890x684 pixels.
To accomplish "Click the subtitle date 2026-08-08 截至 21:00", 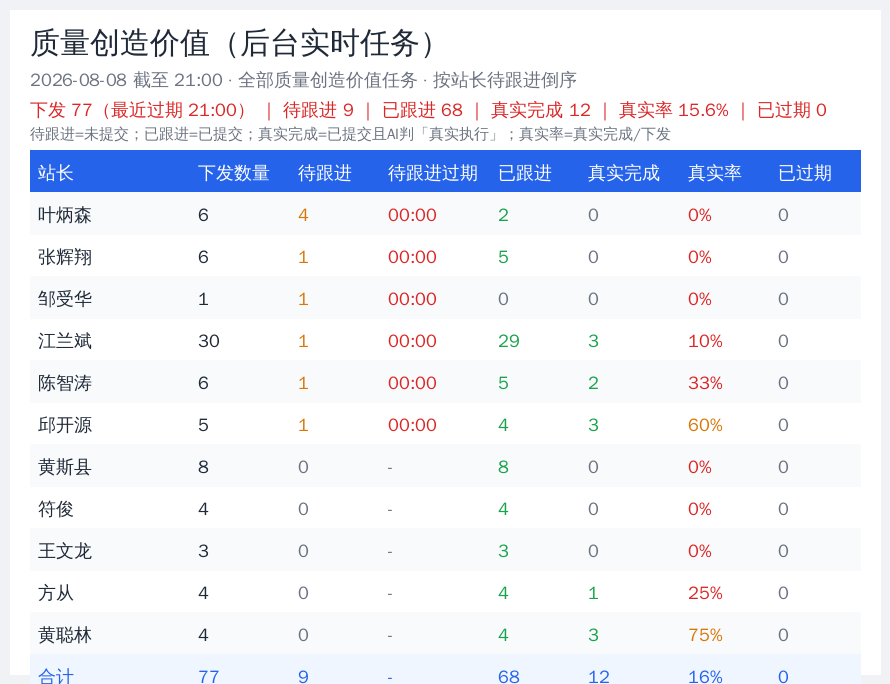I will click(126, 80).
